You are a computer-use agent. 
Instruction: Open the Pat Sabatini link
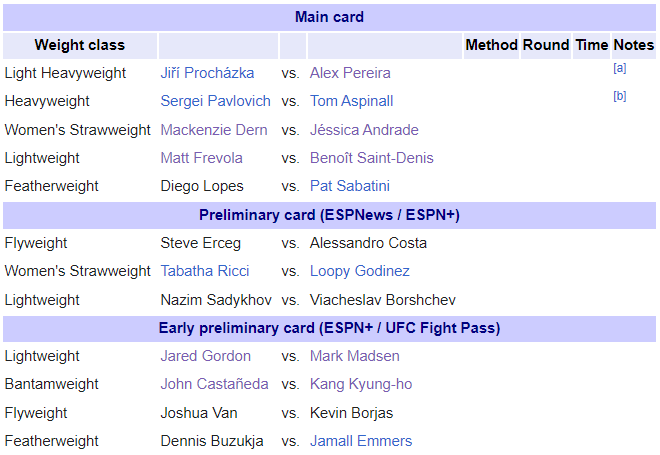point(350,186)
